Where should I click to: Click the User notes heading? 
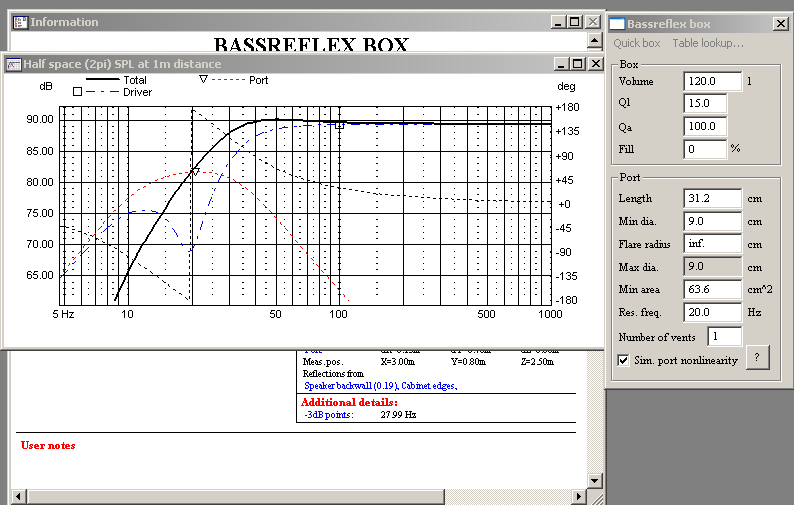48,445
